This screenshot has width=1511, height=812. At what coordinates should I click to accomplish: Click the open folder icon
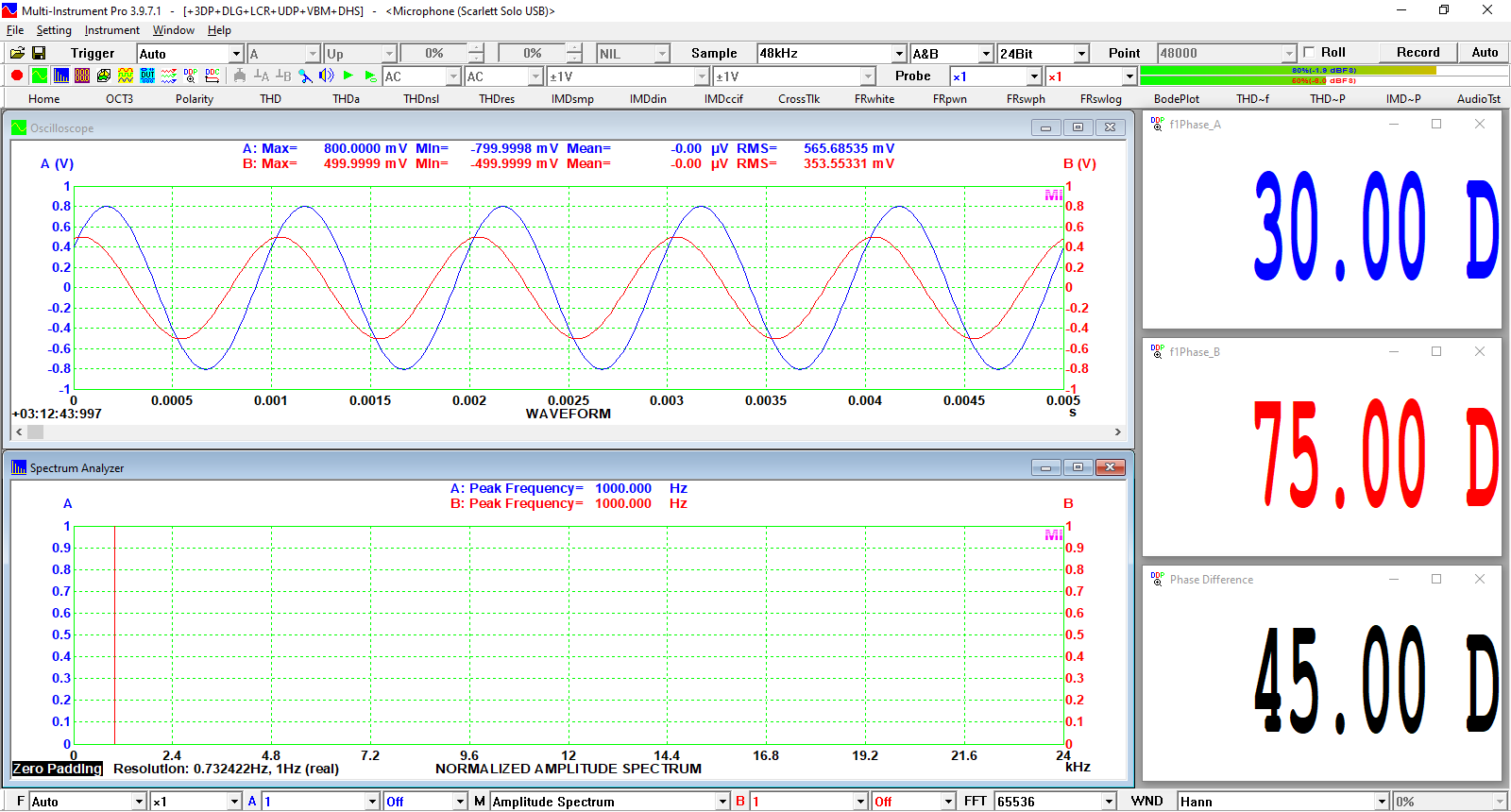[17, 53]
